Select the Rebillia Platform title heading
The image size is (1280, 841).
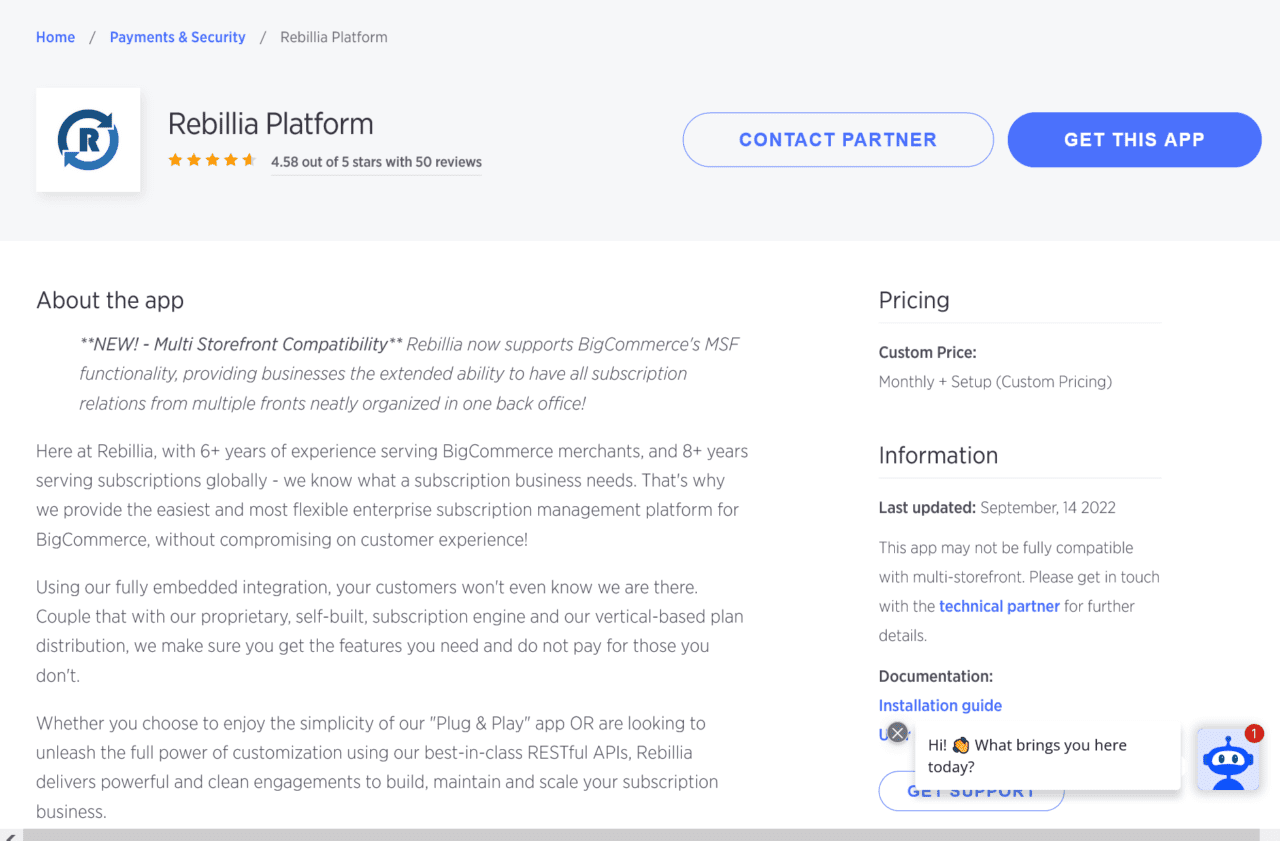pyautogui.click(x=270, y=123)
